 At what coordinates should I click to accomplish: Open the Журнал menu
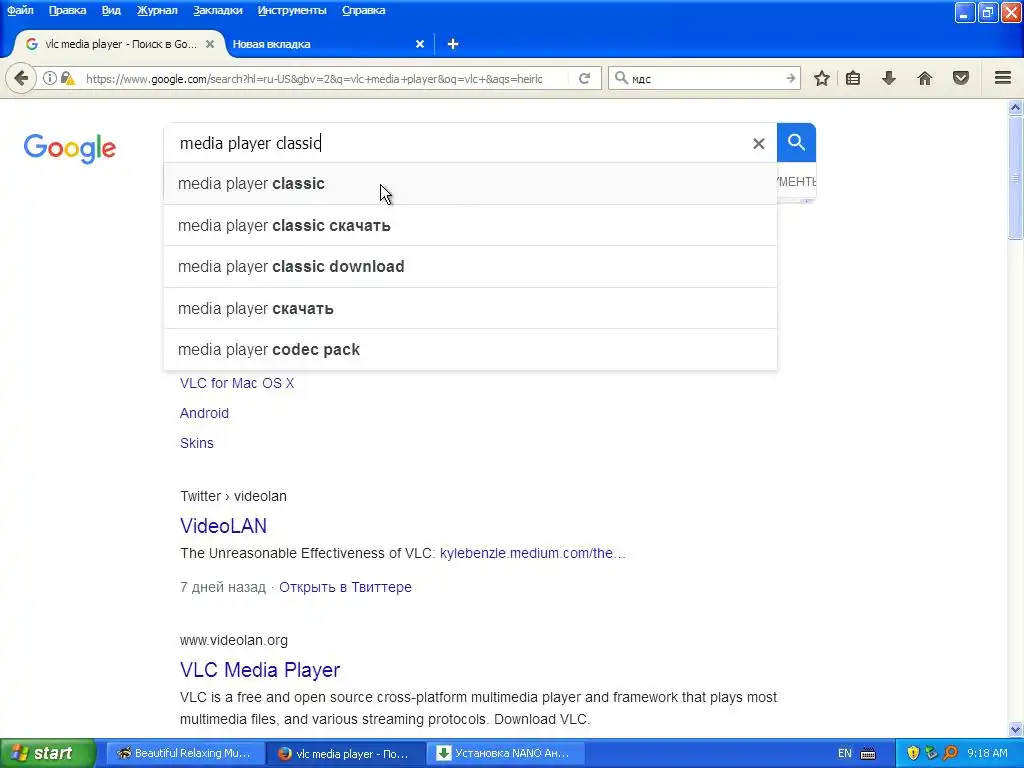[157, 10]
